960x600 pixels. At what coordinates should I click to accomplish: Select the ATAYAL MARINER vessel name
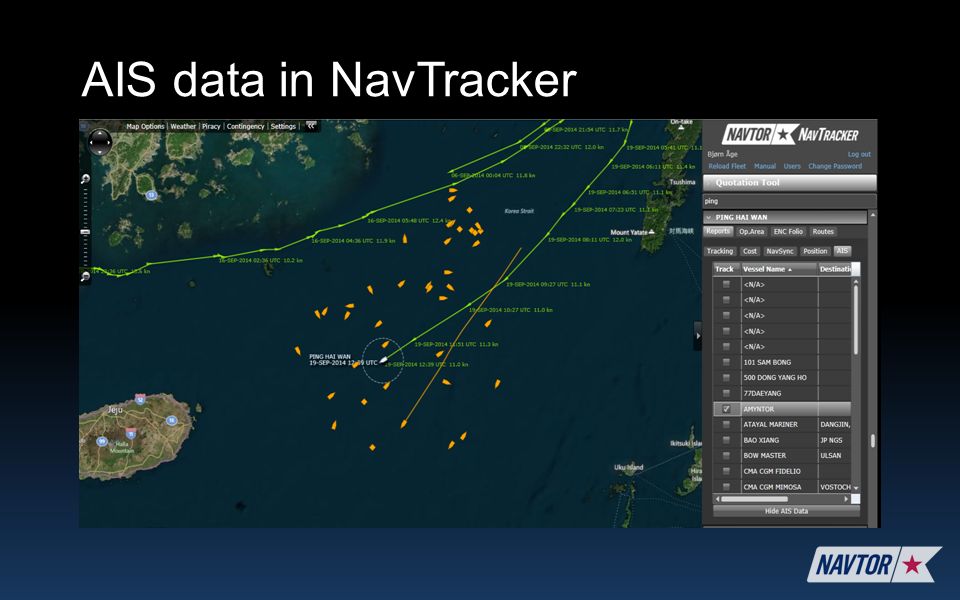tap(770, 424)
